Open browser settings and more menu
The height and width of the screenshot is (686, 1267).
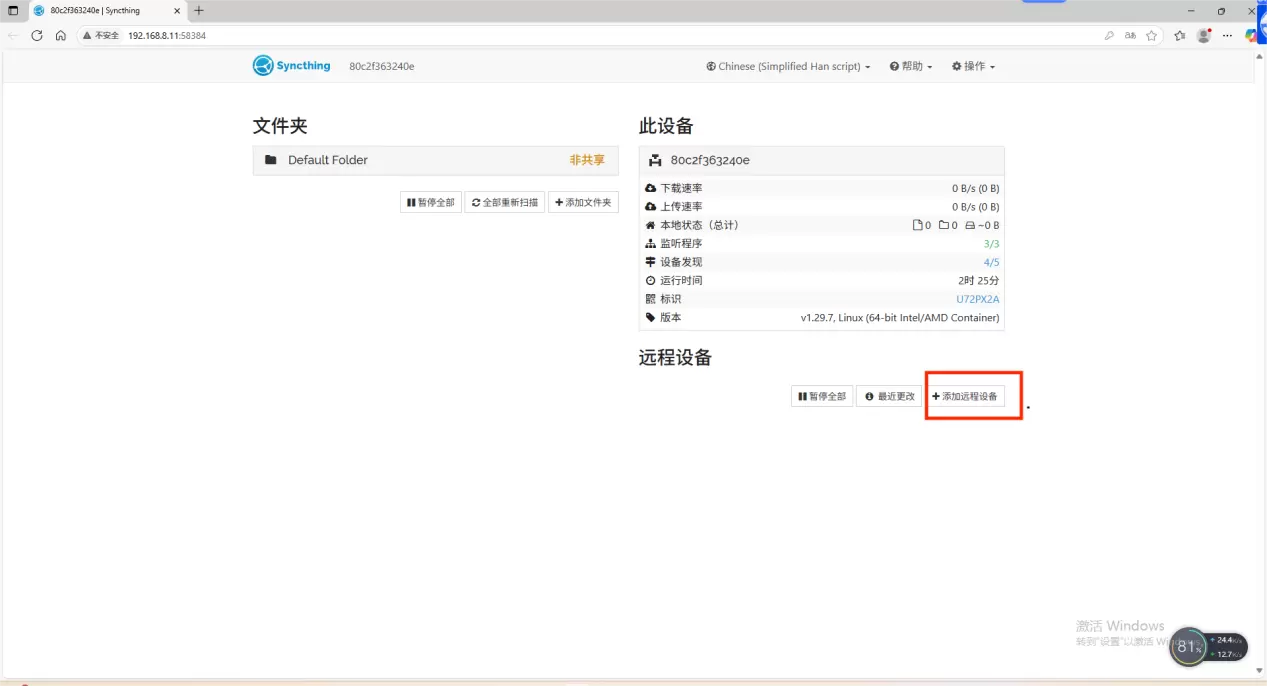(x=1227, y=35)
